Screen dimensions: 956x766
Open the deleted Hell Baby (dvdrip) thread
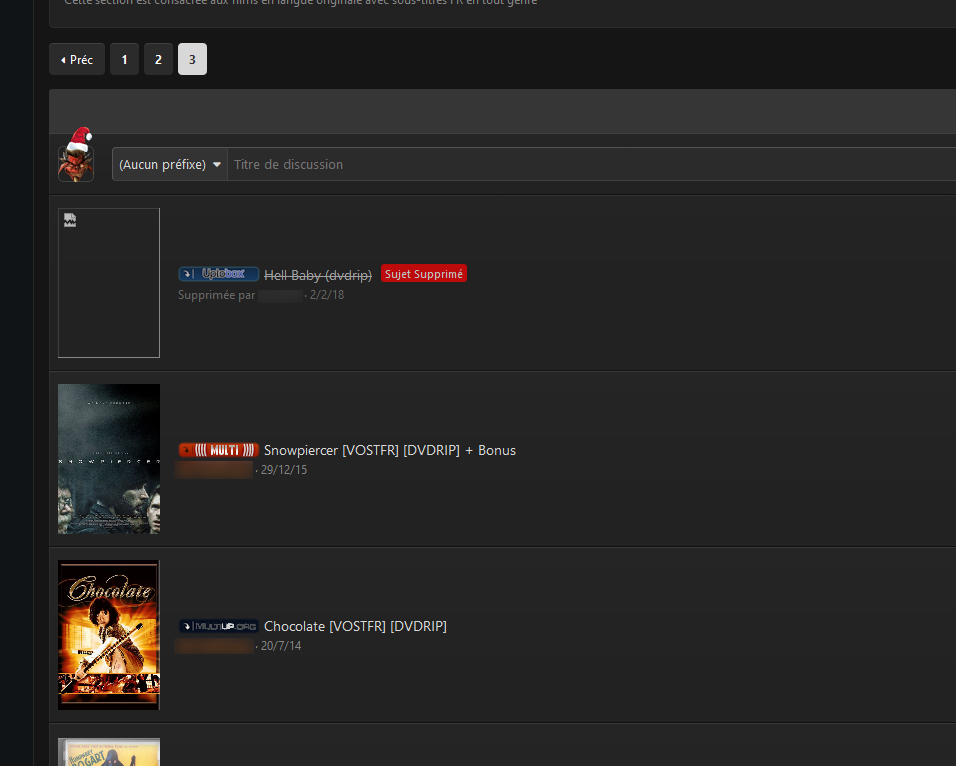click(318, 275)
